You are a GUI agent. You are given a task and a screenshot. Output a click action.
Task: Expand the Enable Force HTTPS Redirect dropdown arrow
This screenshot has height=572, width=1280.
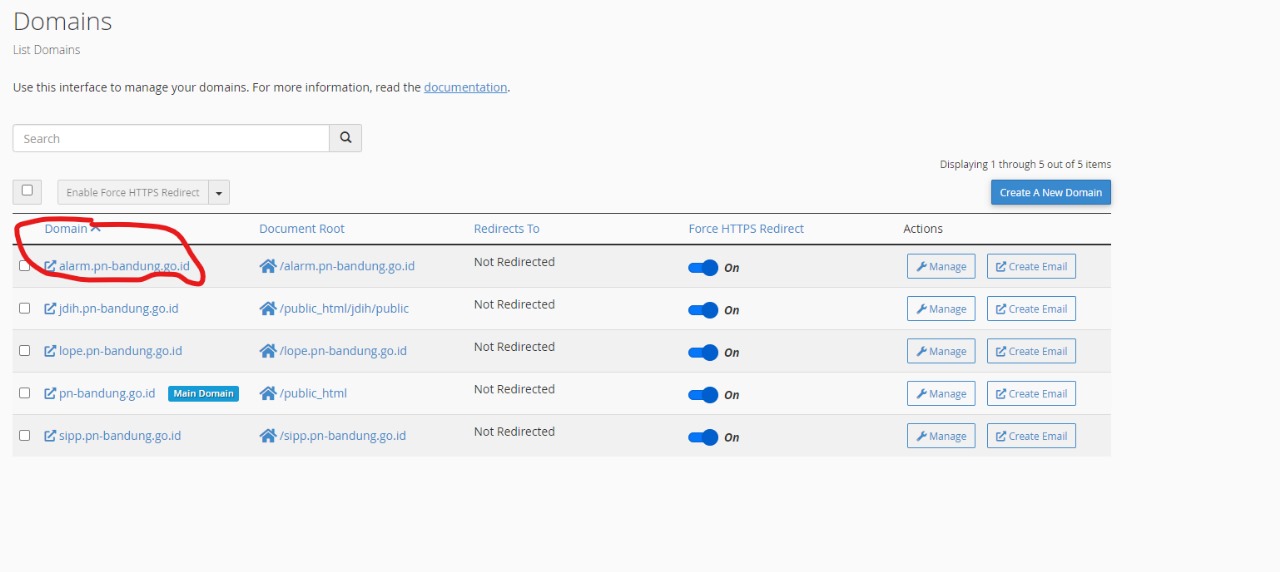click(x=219, y=192)
